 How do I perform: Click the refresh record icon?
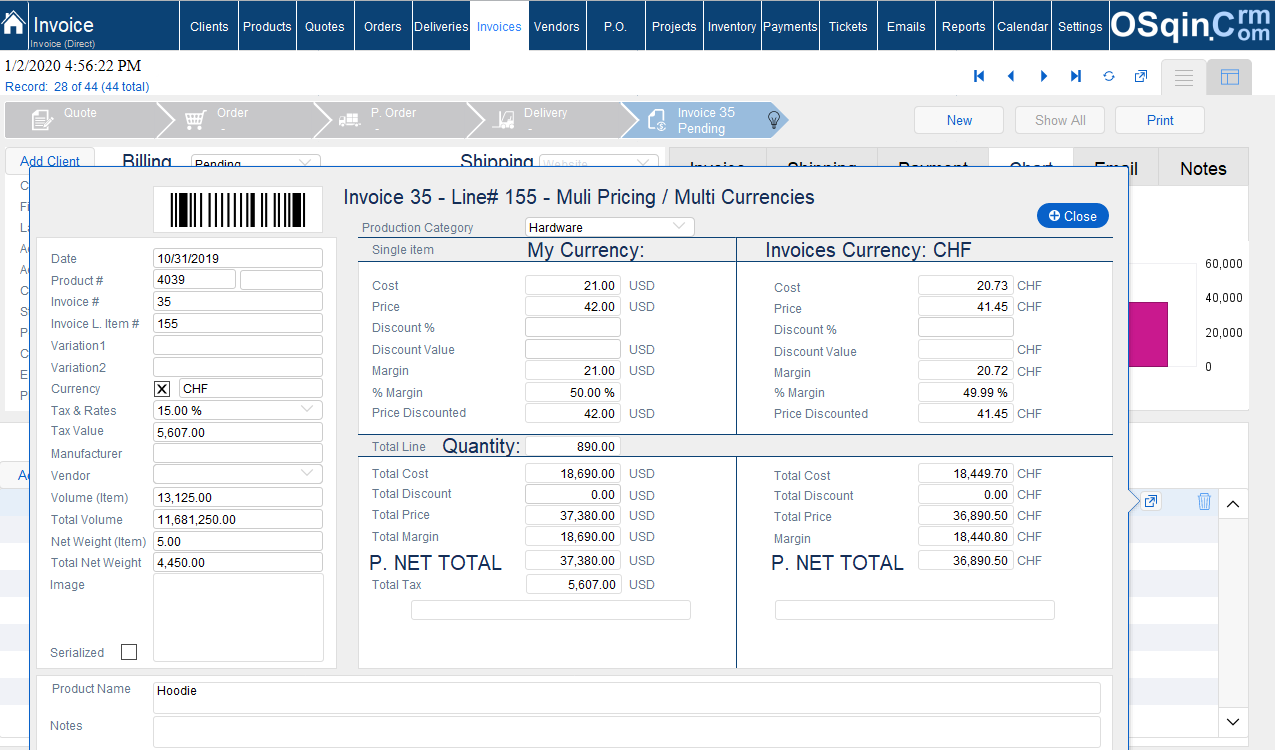coord(1109,76)
